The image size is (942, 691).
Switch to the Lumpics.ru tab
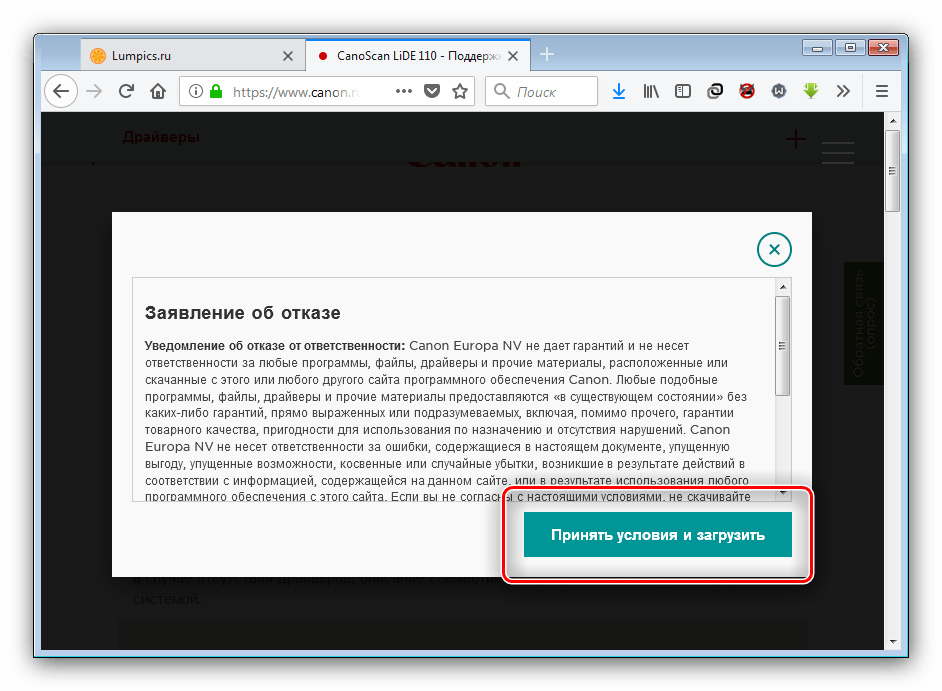(x=180, y=56)
